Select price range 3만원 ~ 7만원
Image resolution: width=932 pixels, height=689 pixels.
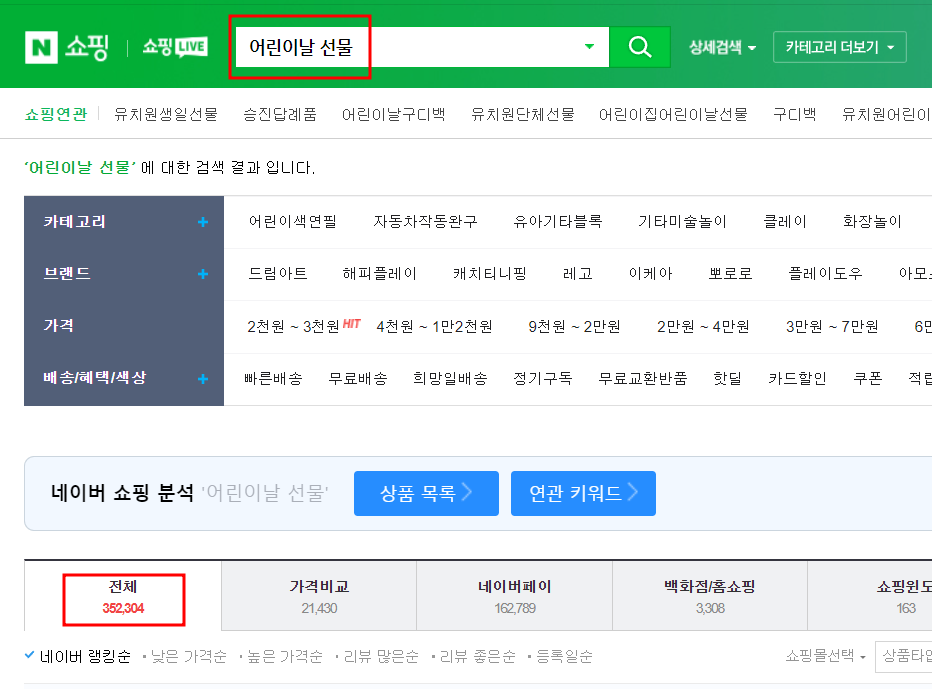pyautogui.click(x=832, y=326)
